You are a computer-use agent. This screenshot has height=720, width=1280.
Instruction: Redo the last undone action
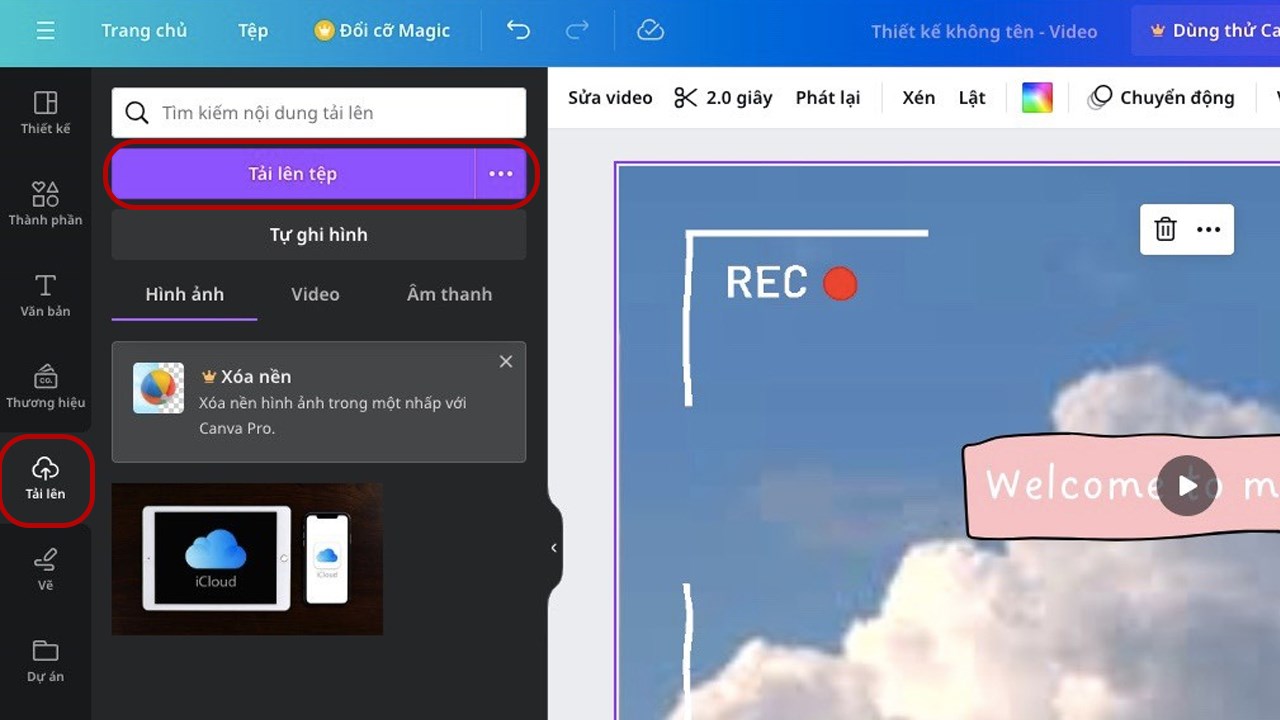pyautogui.click(x=577, y=31)
